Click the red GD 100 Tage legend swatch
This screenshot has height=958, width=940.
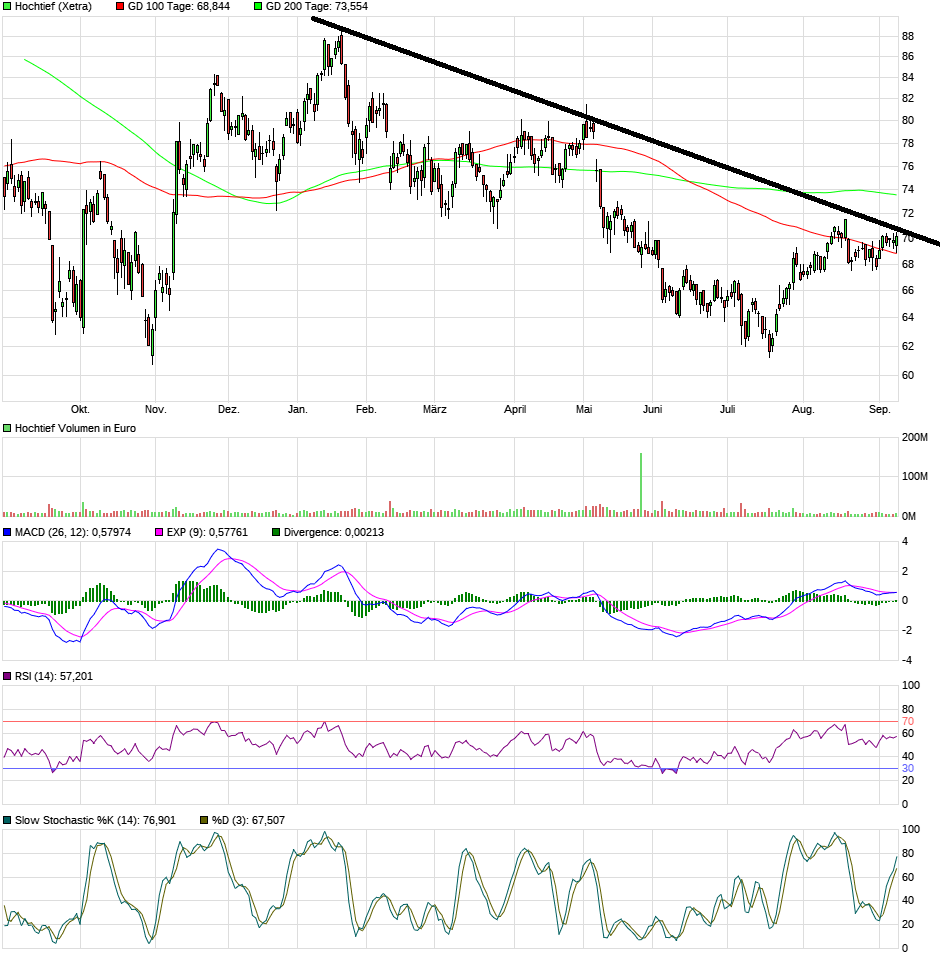[x=120, y=6]
